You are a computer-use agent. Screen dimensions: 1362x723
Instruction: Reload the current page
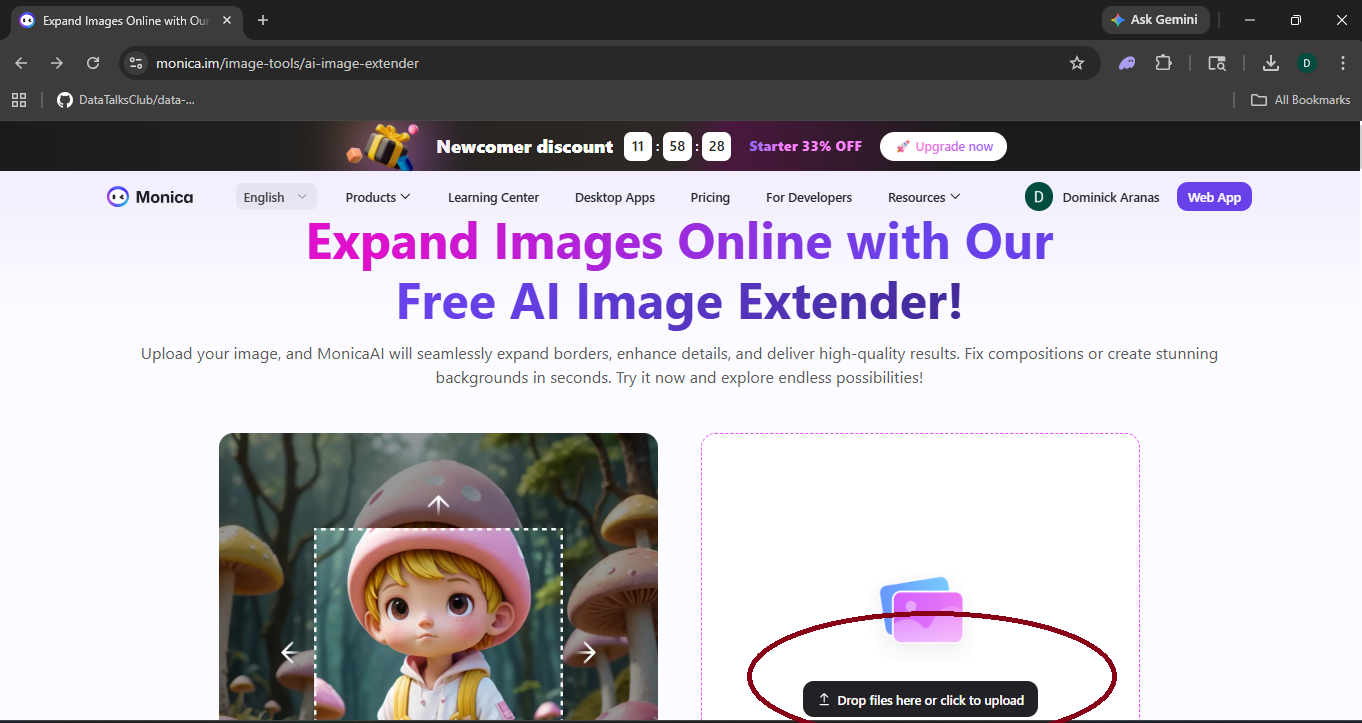93,63
